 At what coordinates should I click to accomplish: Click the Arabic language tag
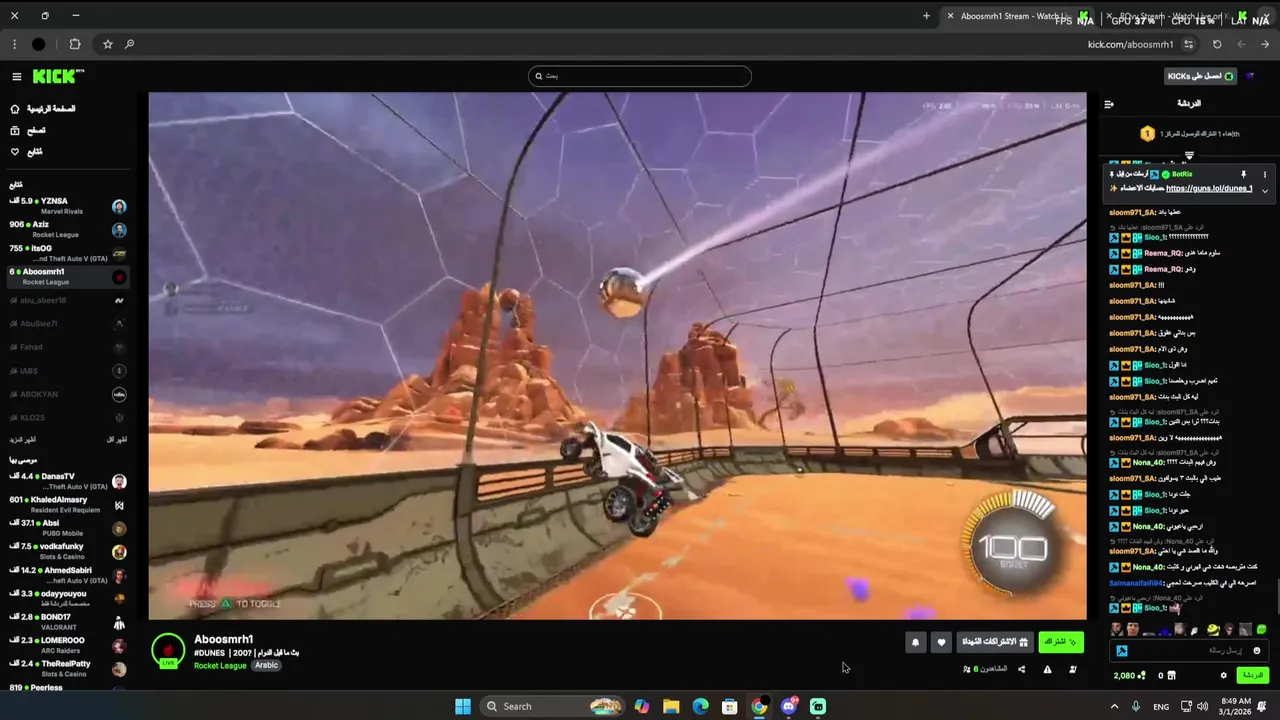(x=266, y=665)
